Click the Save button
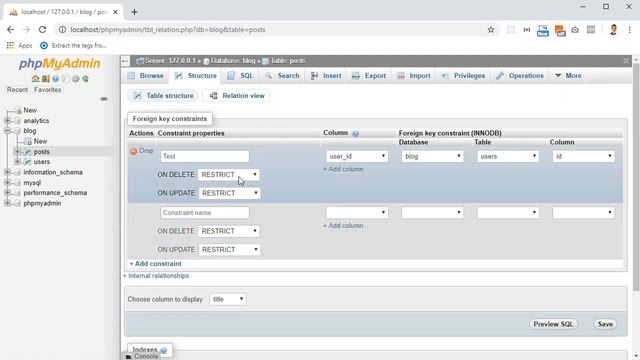 [605, 324]
